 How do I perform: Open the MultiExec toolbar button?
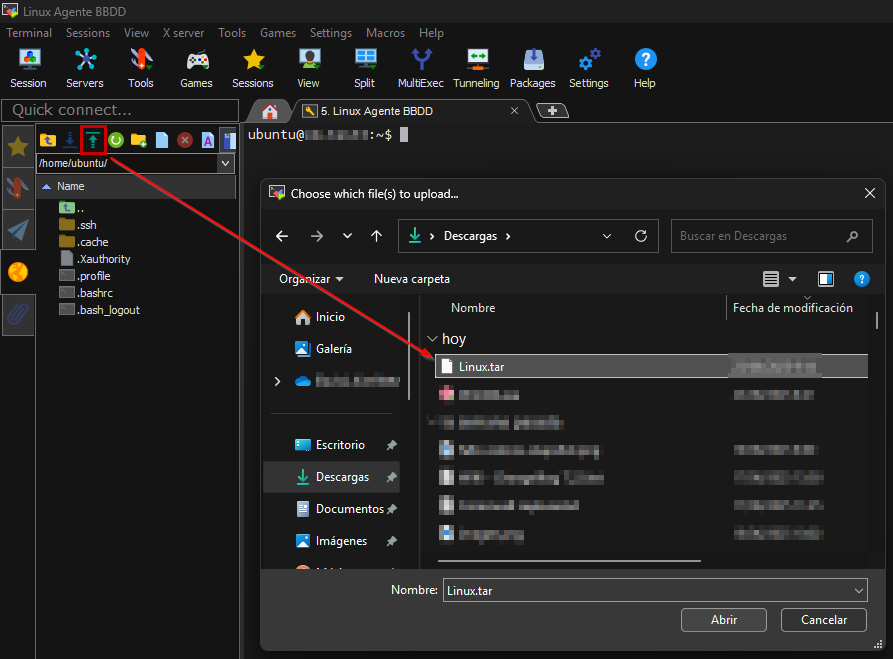click(421, 67)
